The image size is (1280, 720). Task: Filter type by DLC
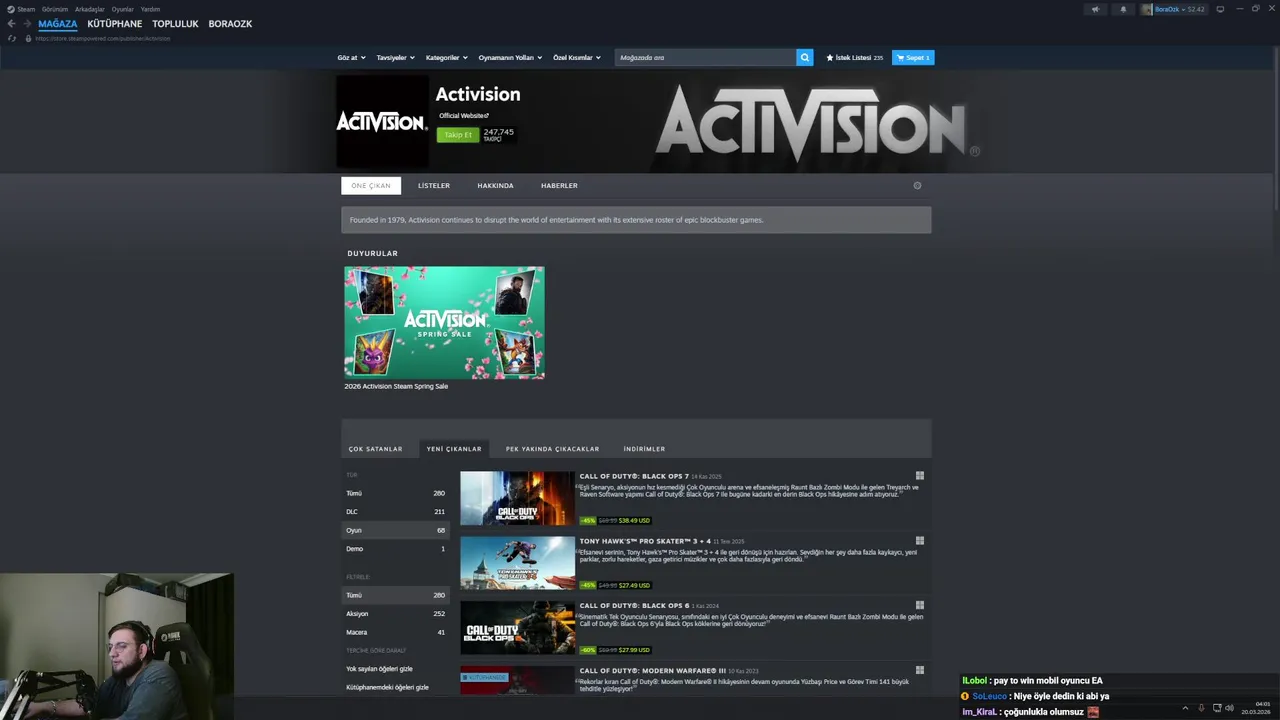(x=395, y=511)
